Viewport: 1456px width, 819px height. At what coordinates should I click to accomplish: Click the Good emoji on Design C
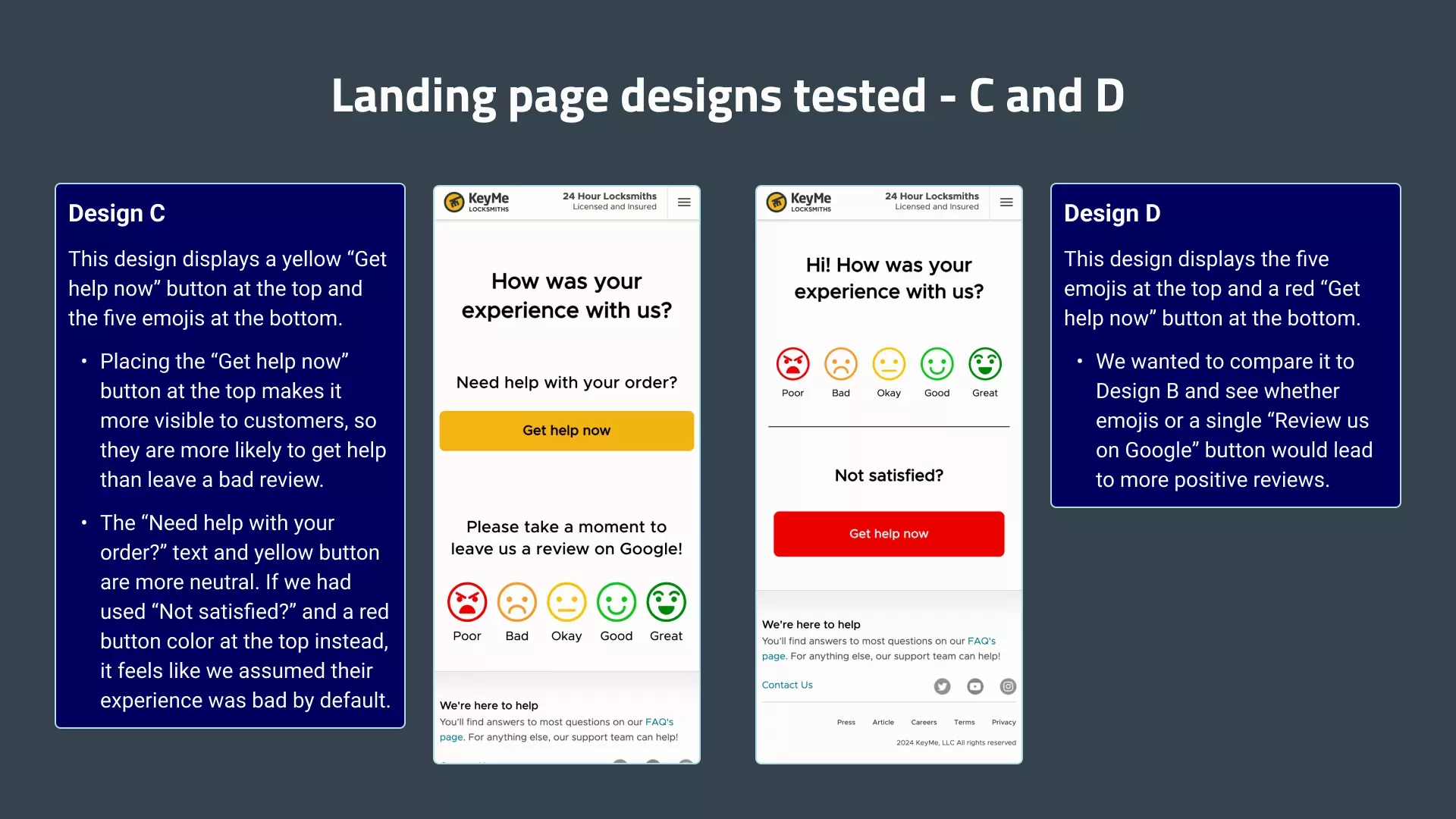[616, 602]
